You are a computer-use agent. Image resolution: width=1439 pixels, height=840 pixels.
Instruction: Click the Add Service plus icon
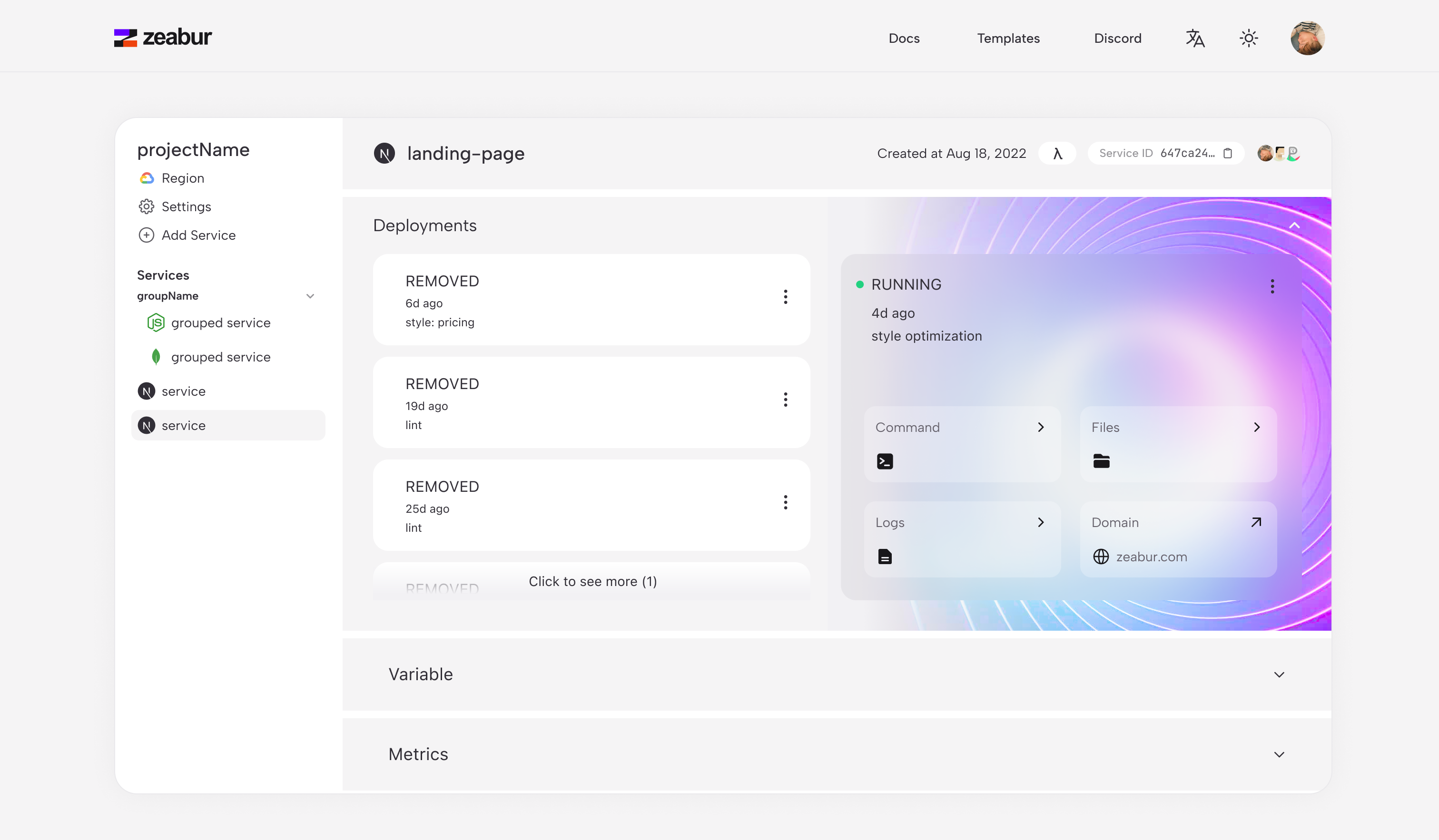pos(147,235)
